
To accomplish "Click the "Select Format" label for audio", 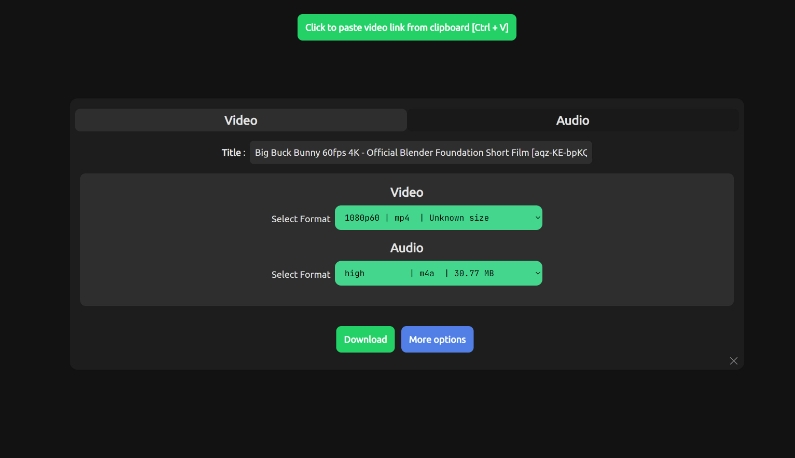I will point(301,274).
